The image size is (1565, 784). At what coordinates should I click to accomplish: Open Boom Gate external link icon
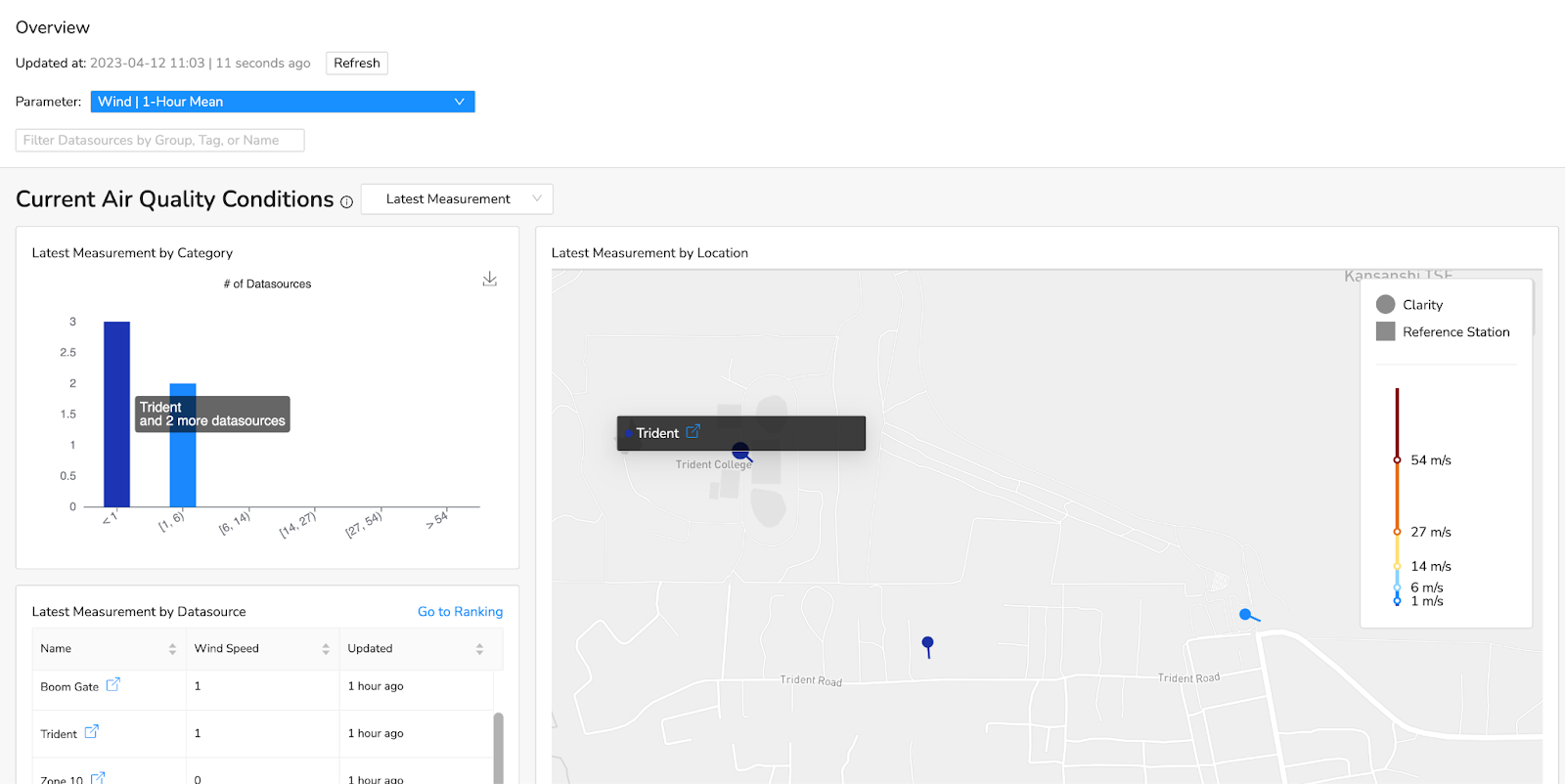click(x=112, y=685)
